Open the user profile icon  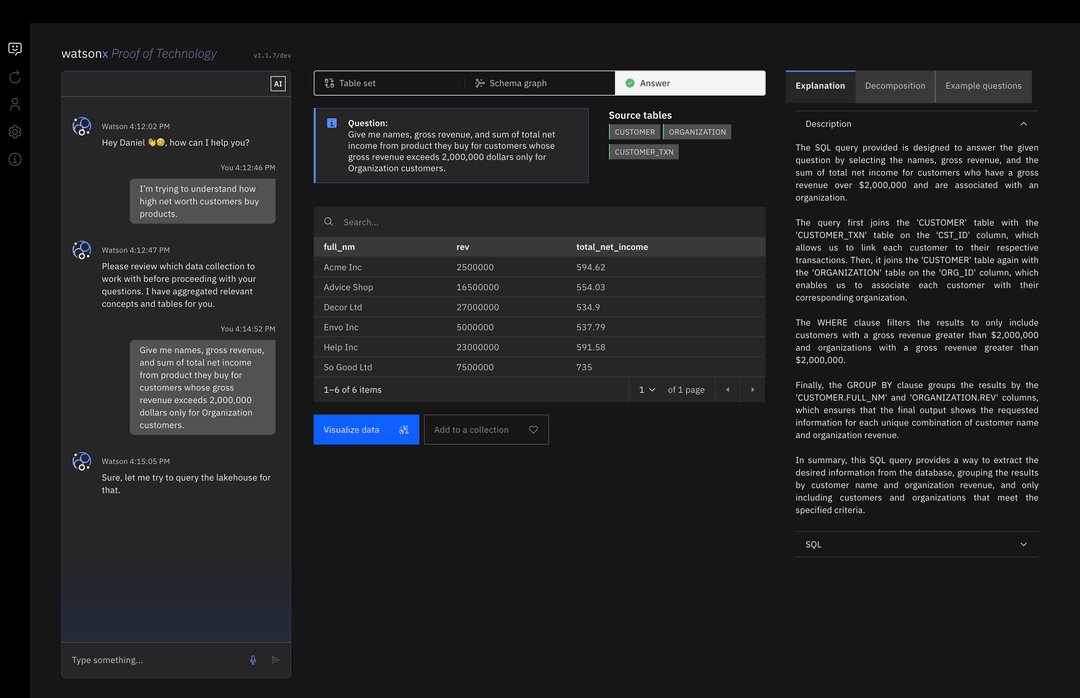click(x=14, y=103)
